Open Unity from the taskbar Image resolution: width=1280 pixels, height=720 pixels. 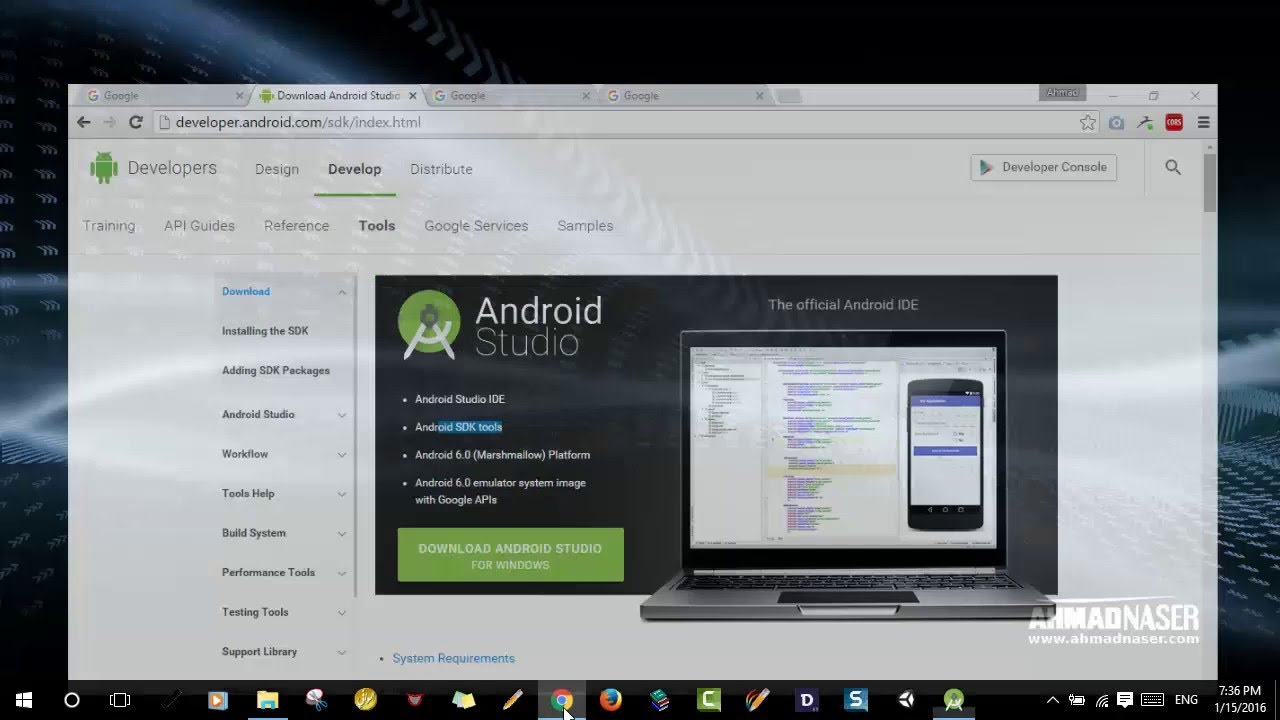(x=905, y=700)
